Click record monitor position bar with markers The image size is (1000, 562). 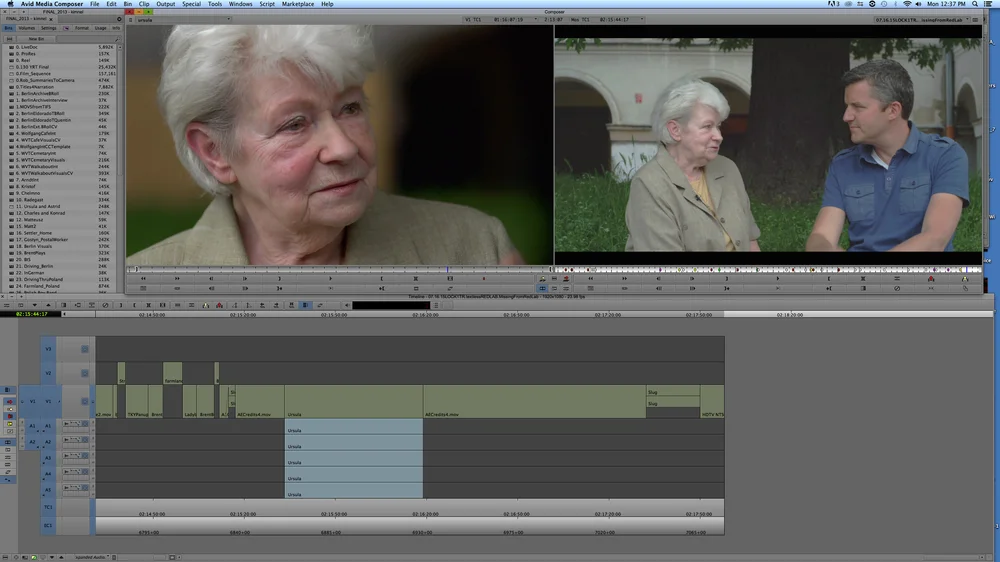tap(768, 269)
